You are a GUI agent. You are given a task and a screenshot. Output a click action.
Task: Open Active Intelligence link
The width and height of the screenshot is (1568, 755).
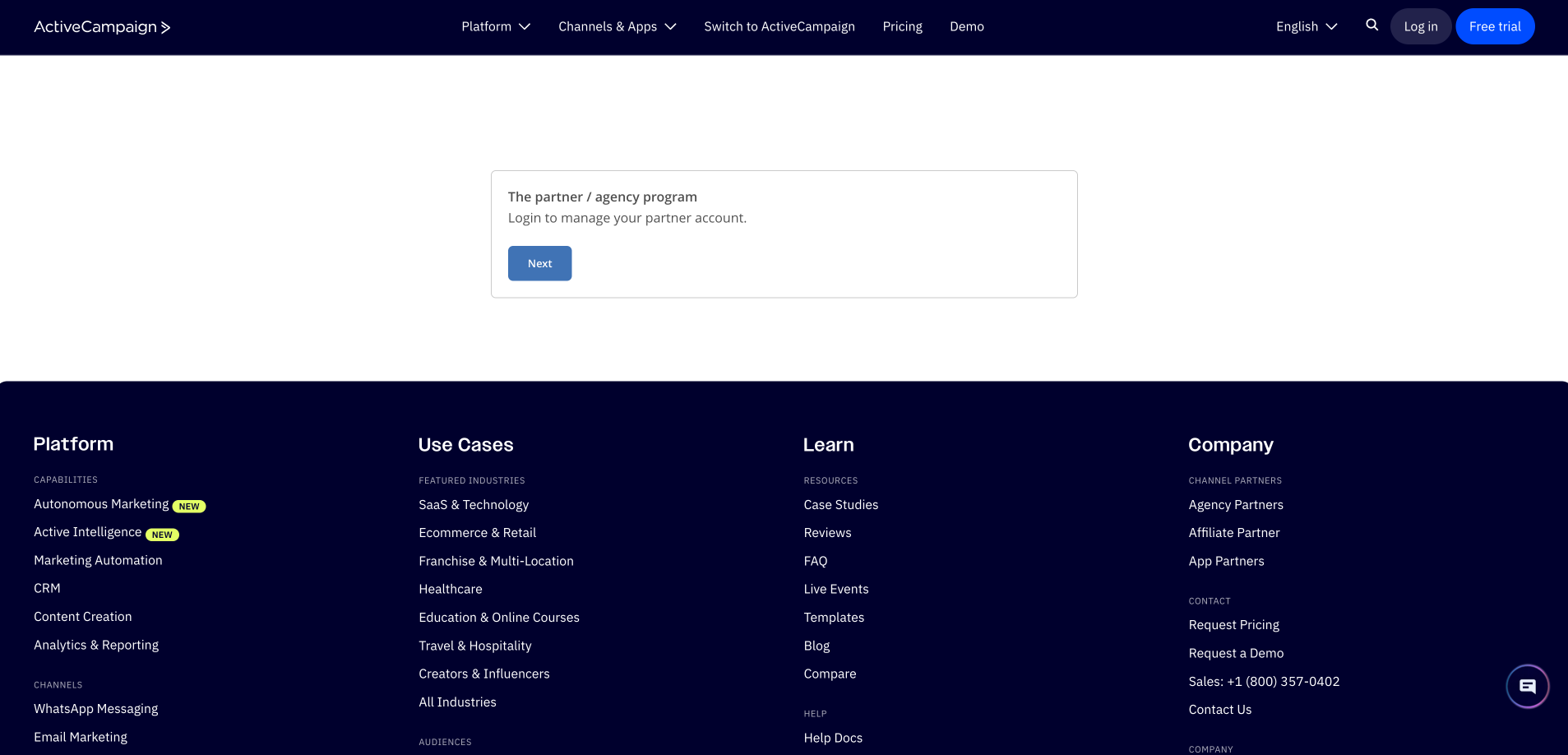87,532
